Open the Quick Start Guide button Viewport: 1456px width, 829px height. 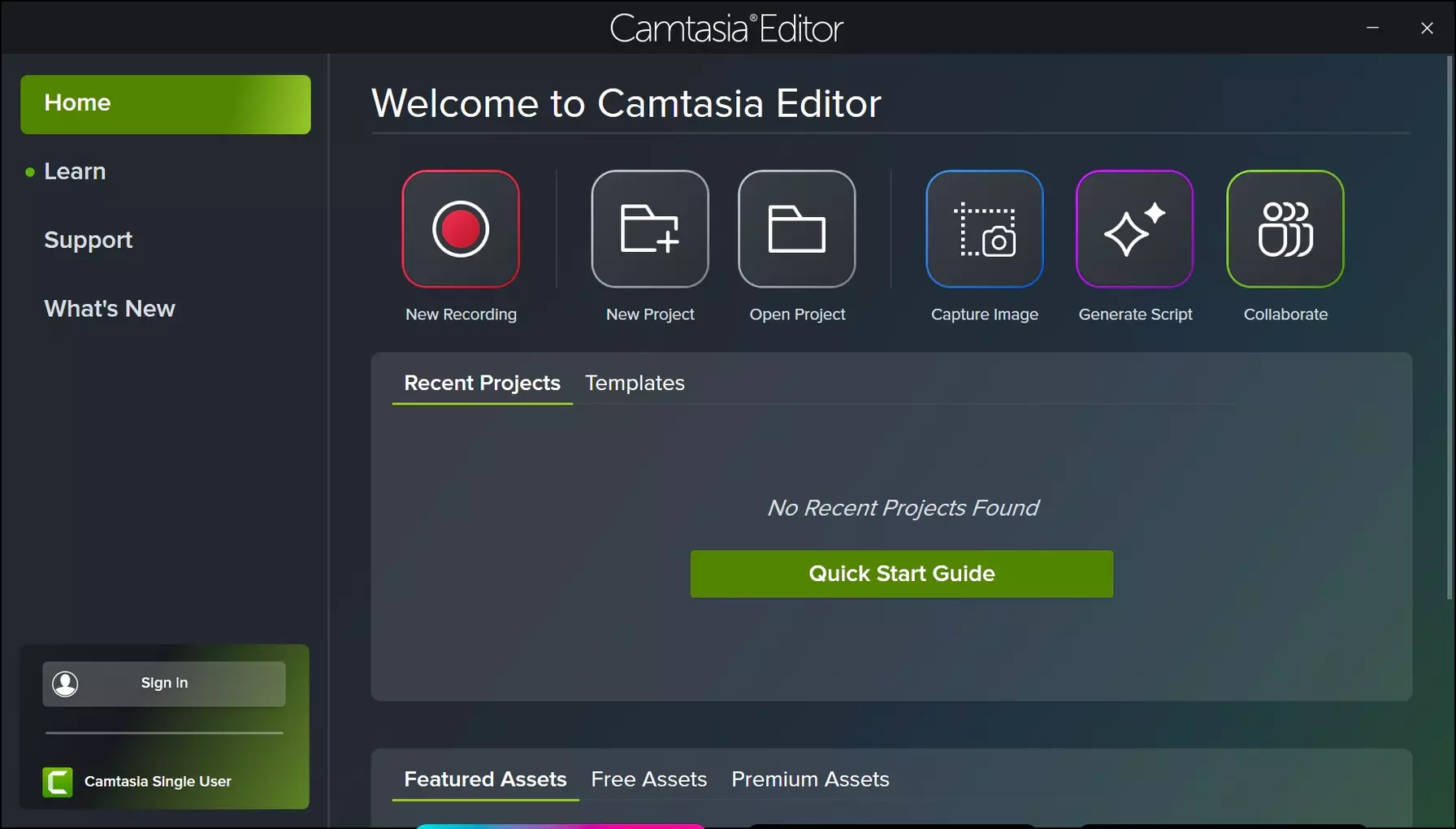902,574
